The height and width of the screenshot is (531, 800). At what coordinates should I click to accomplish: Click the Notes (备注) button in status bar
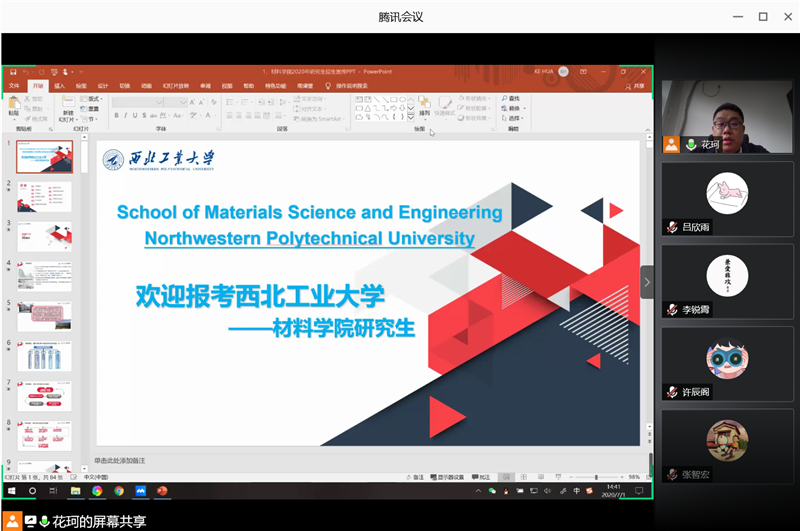coord(417,477)
